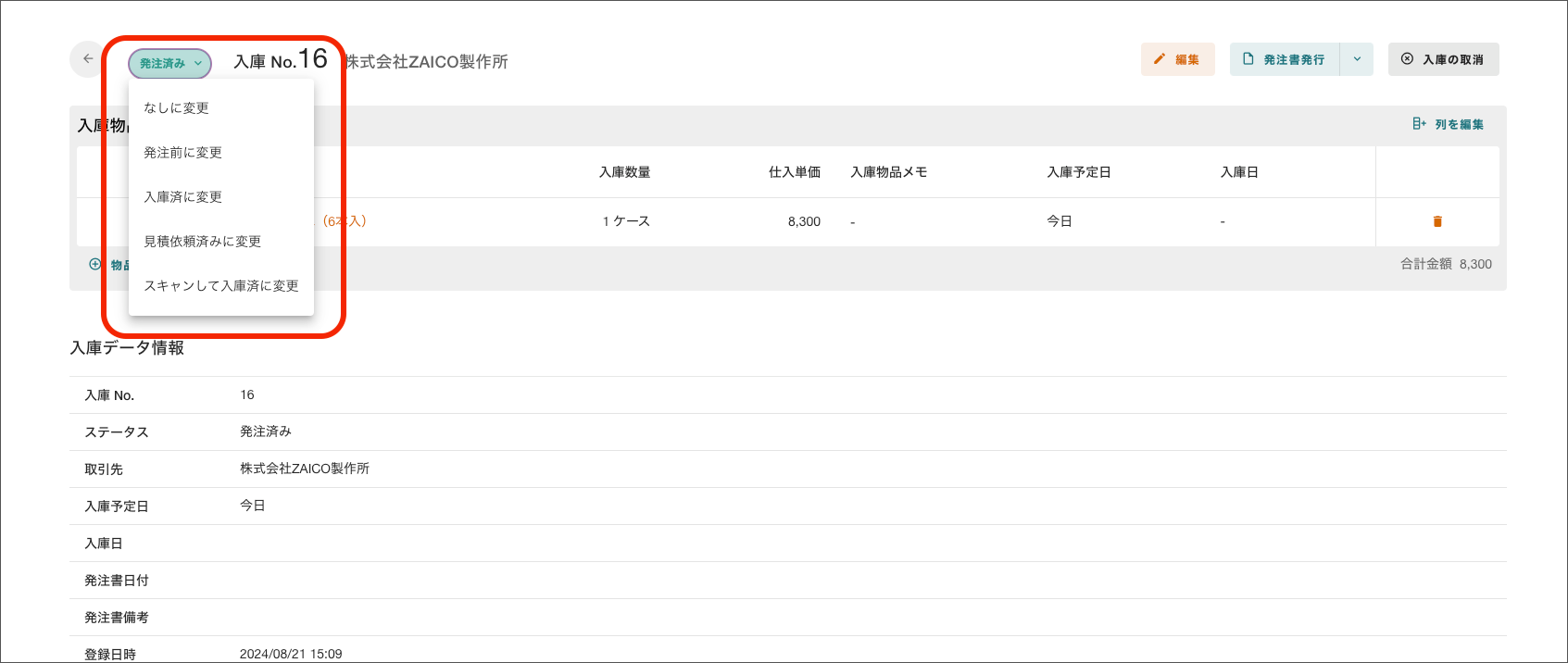Delete the item row with trash icon
The height and width of the screenshot is (663, 1568).
1436,221
